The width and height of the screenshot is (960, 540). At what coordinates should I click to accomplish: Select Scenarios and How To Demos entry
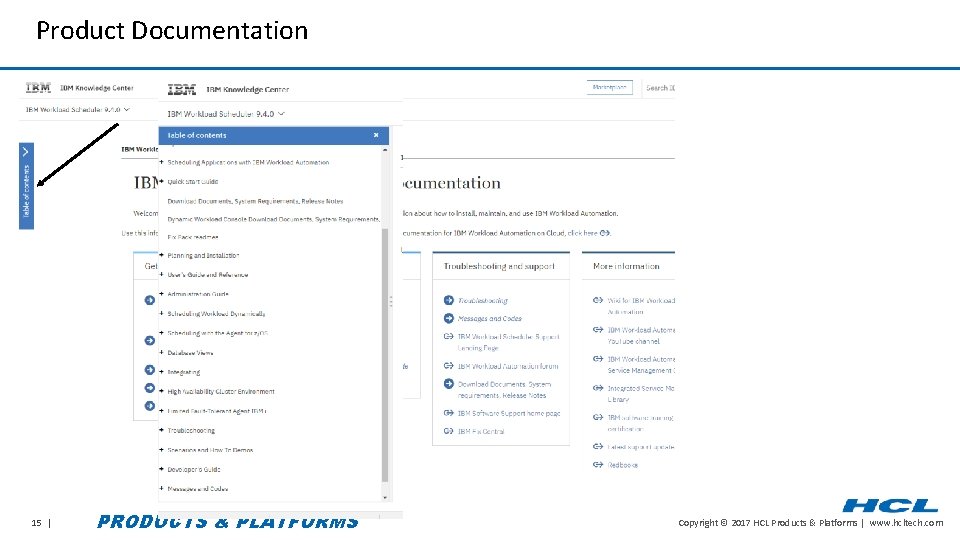(211, 450)
